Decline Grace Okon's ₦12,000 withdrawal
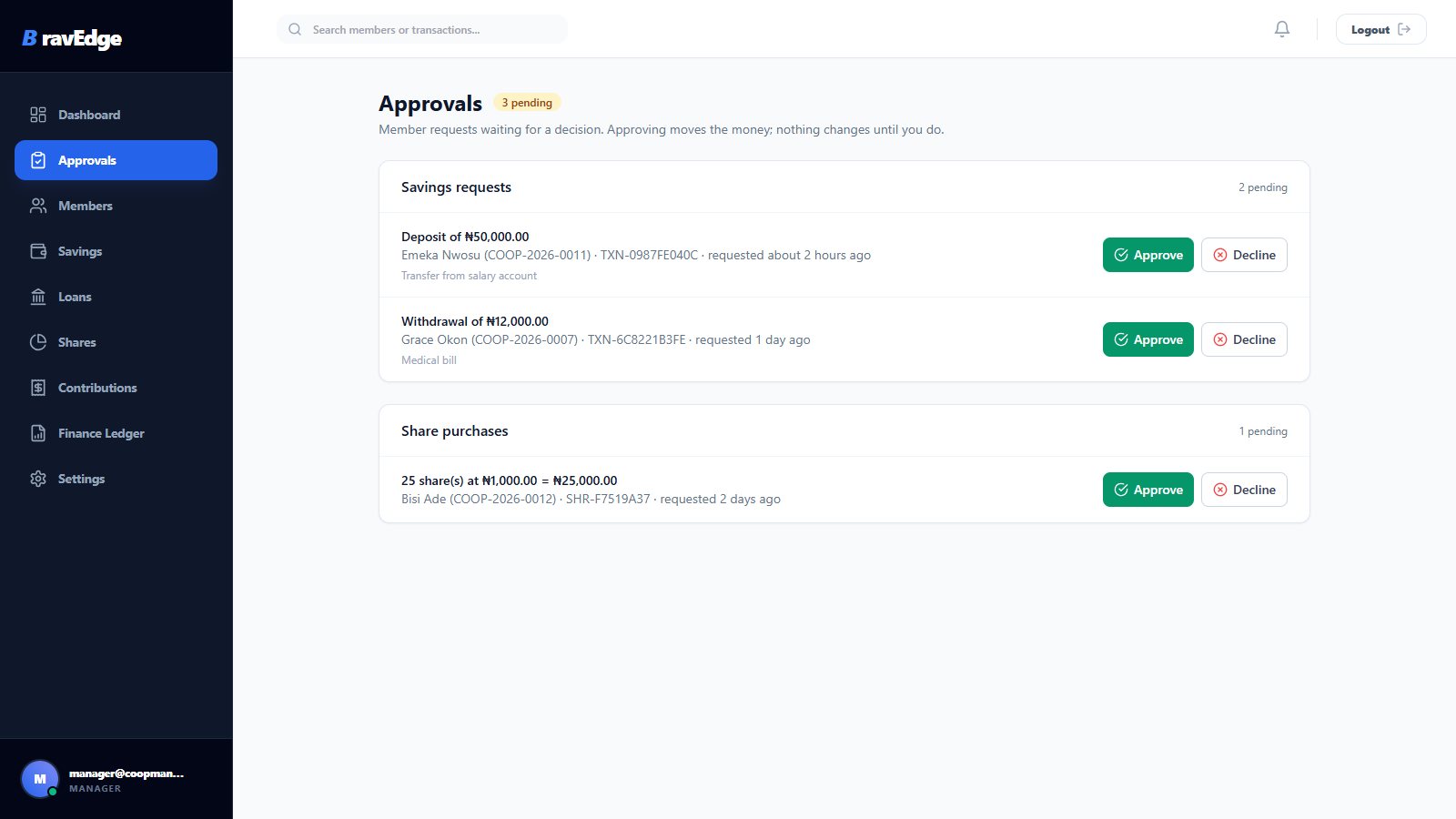Viewport: 1456px width, 819px height. (1244, 339)
